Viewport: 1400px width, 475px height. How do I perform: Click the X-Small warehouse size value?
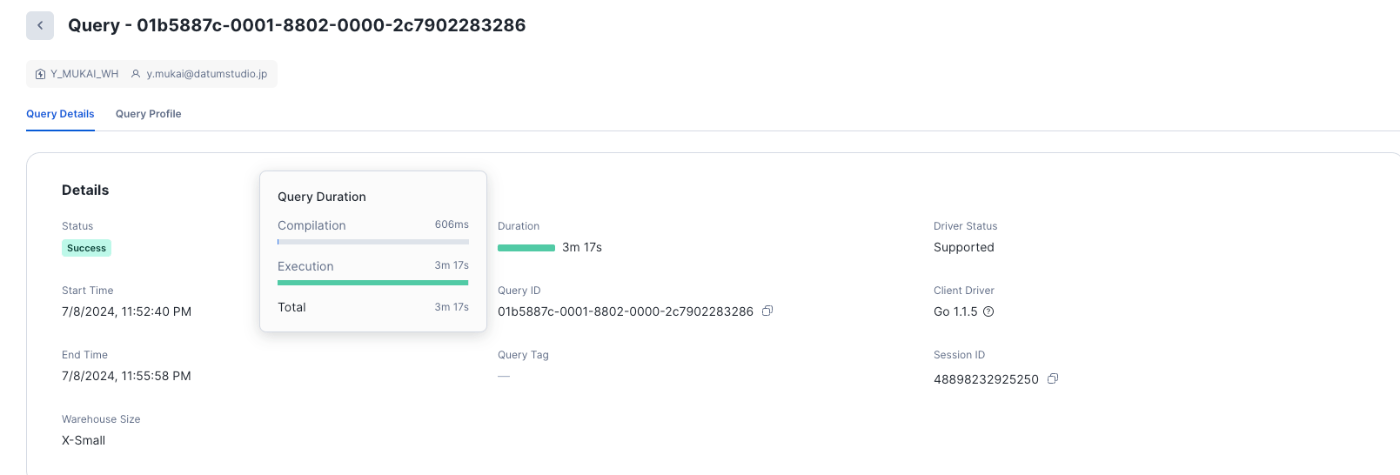83,440
